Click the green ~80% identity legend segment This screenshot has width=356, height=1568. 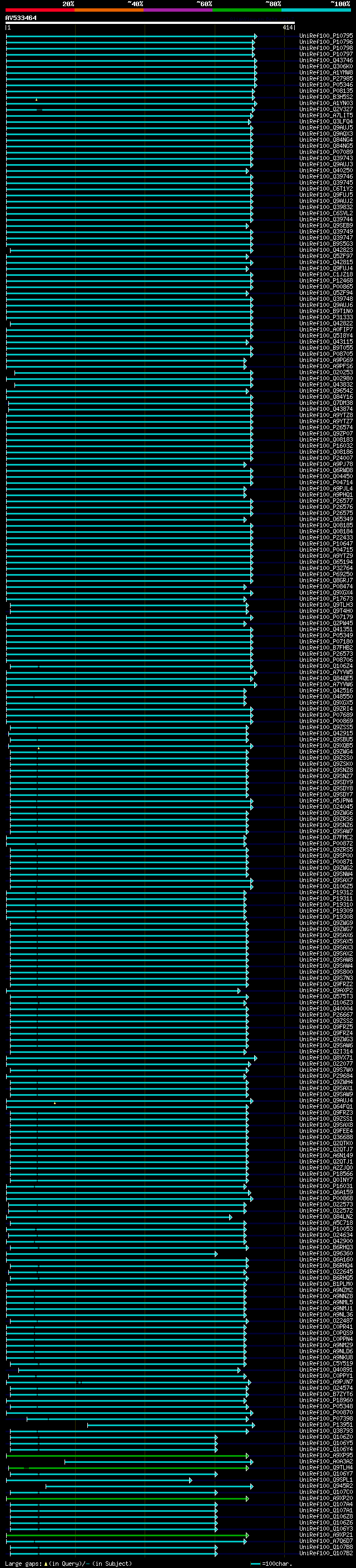[247, 10]
